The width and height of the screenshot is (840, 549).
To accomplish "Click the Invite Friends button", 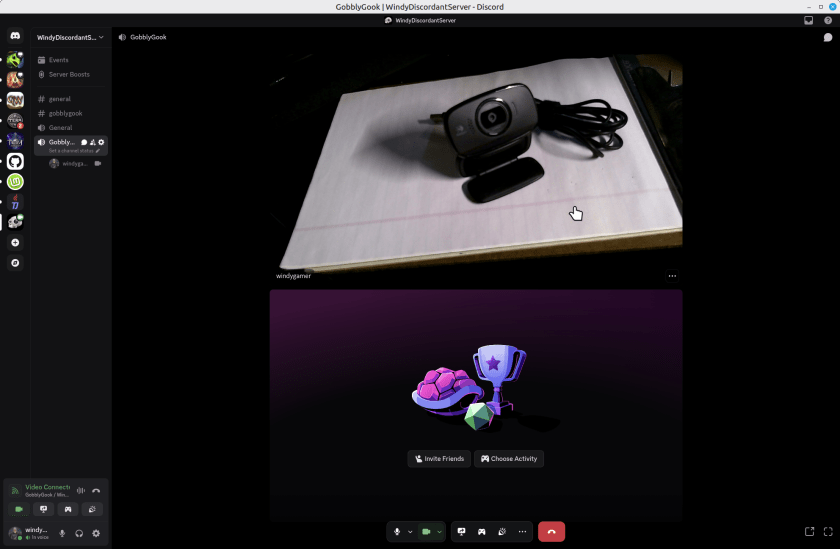I will pos(439,459).
